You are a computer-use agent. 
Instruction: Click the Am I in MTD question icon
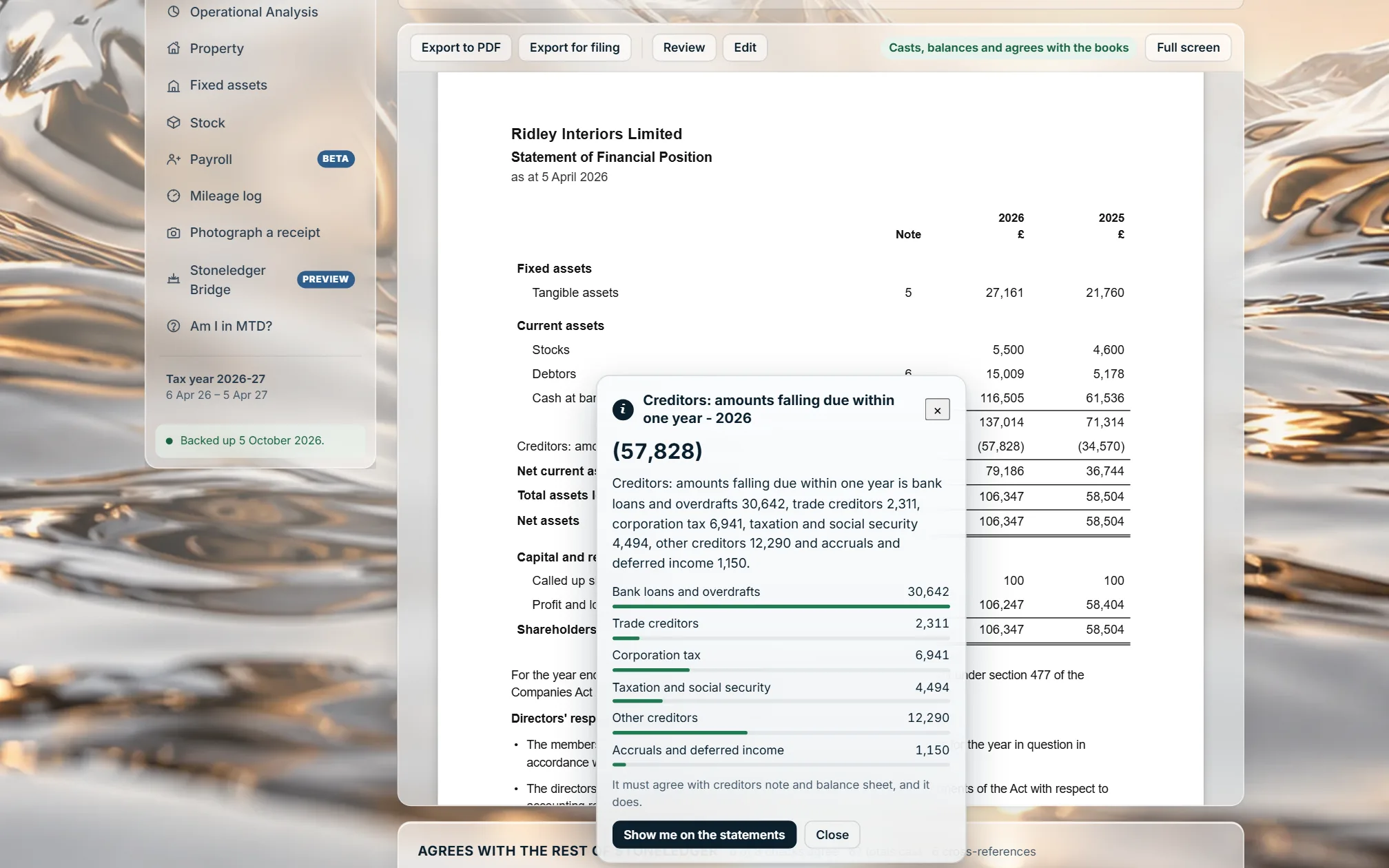pyautogui.click(x=174, y=326)
